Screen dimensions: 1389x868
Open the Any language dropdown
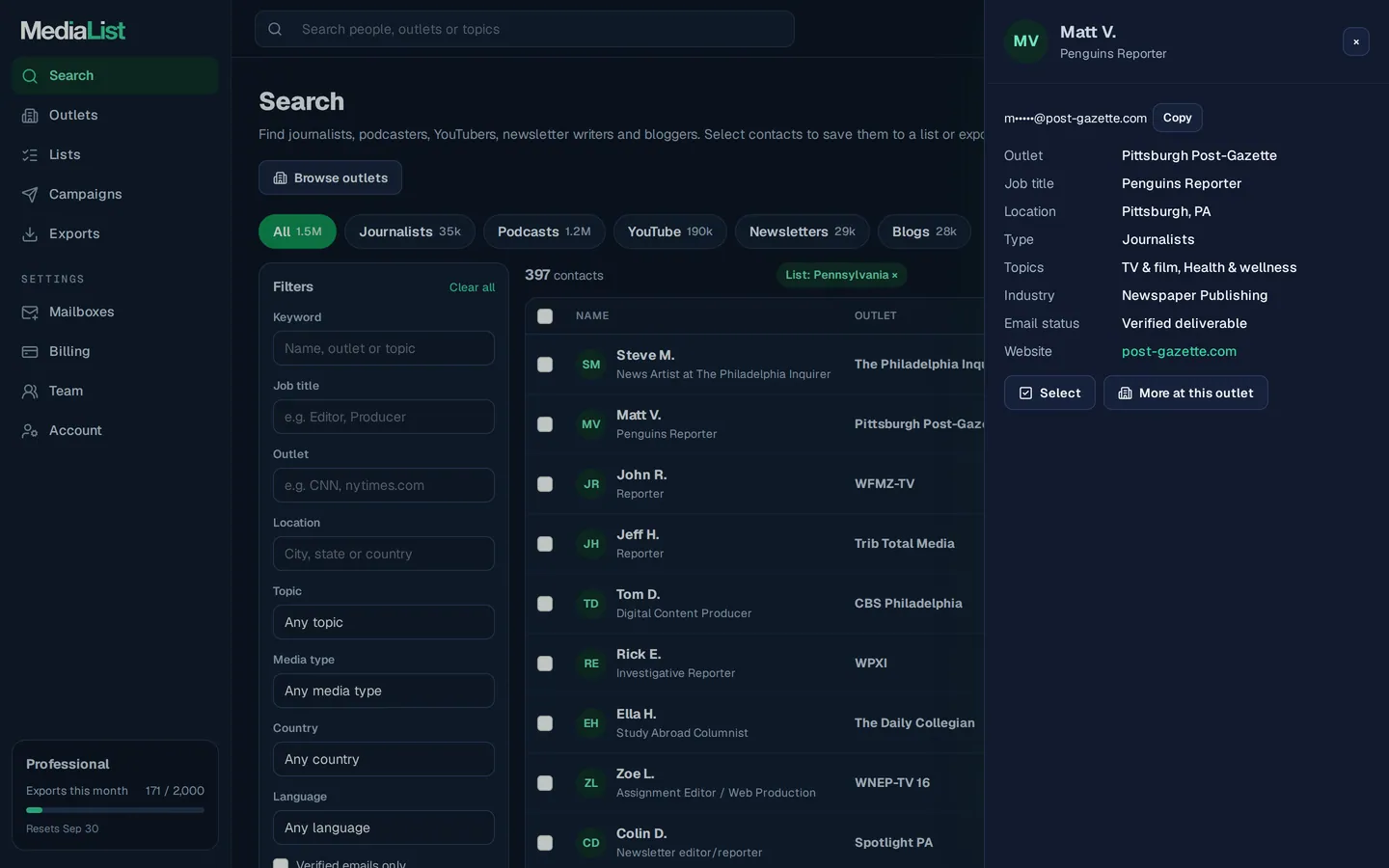(384, 827)
